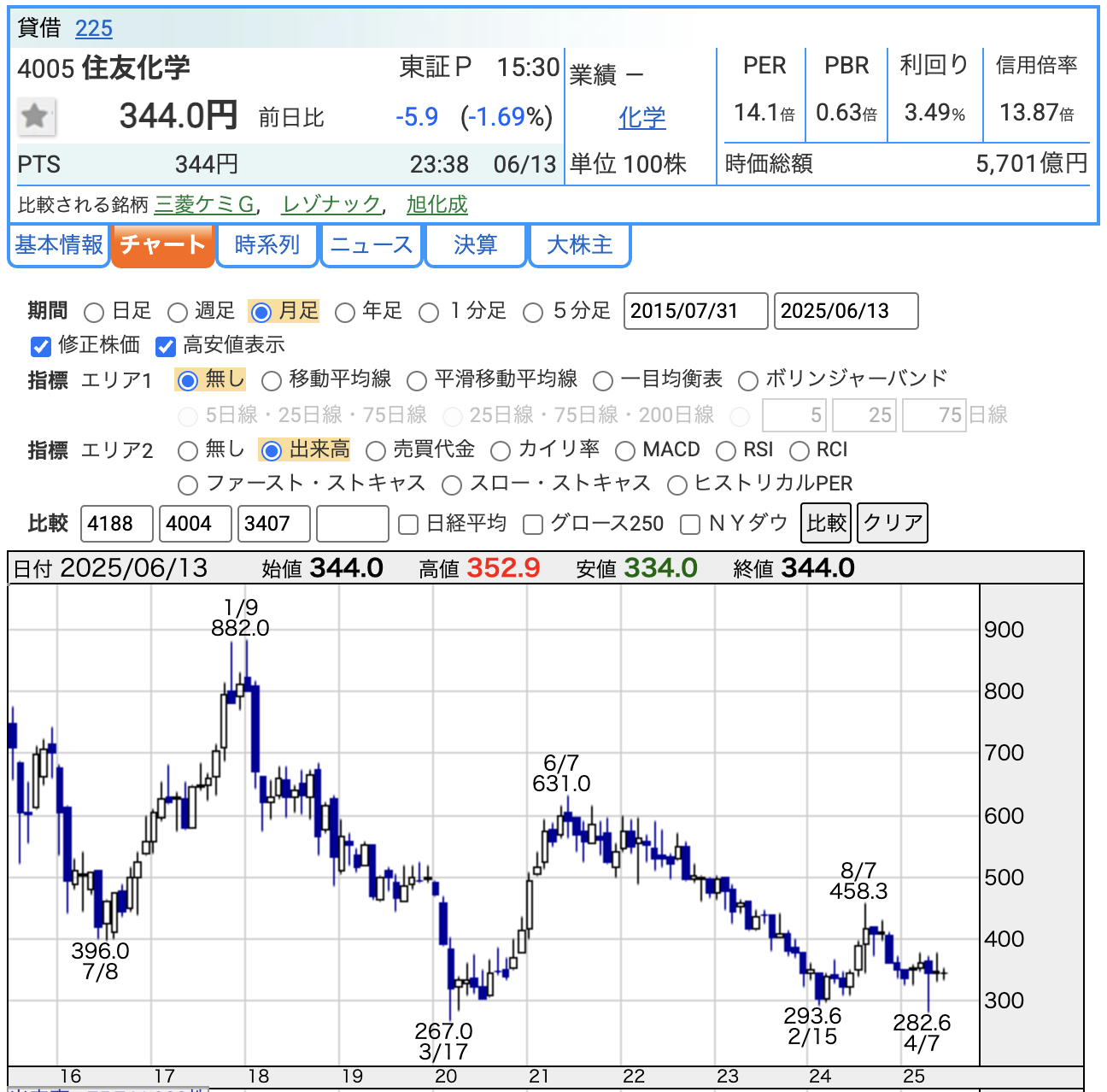Select 5分足 period radio button

click(x=533, y=312)
